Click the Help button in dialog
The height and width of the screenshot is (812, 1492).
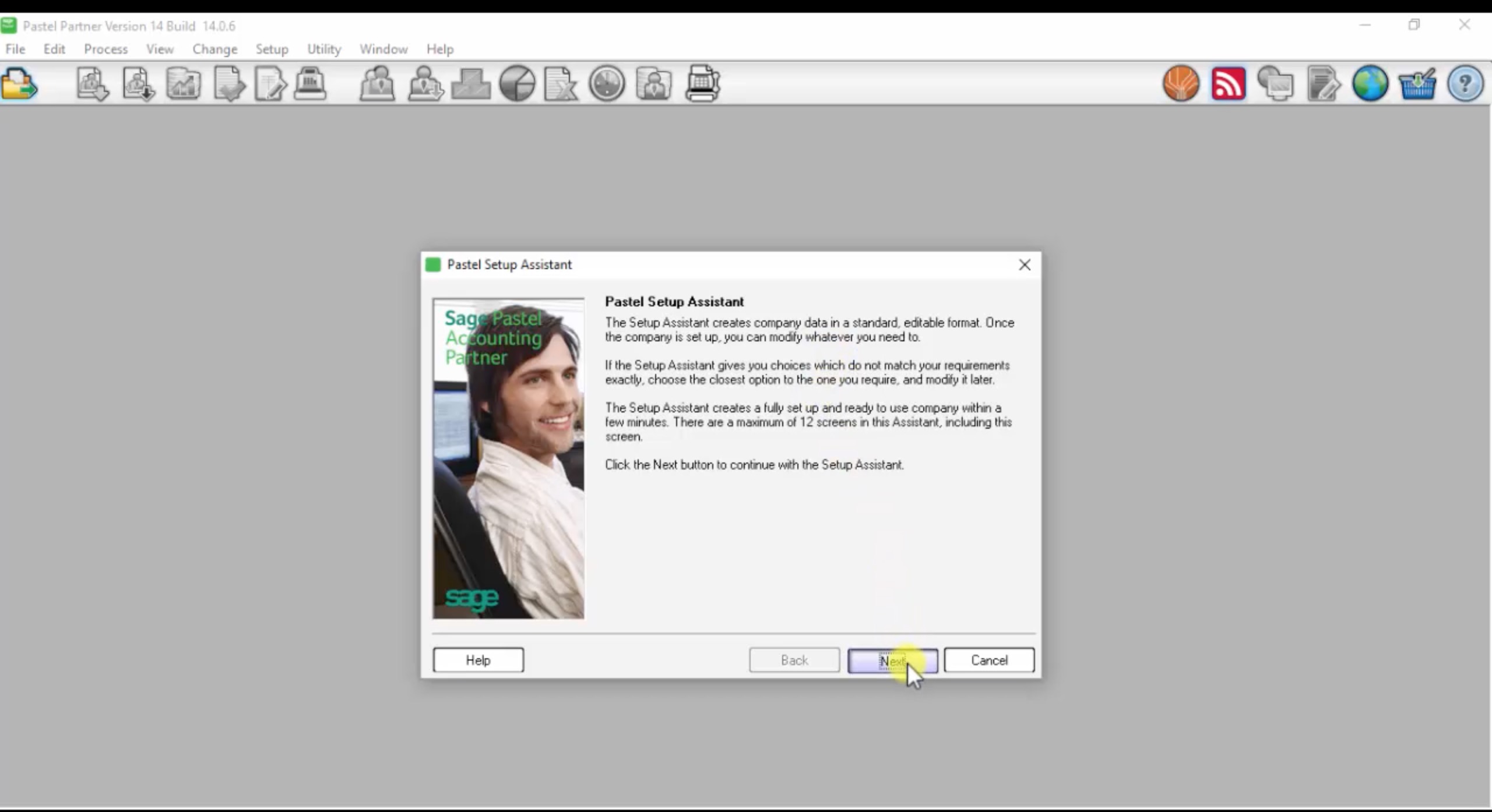[478, 660]
